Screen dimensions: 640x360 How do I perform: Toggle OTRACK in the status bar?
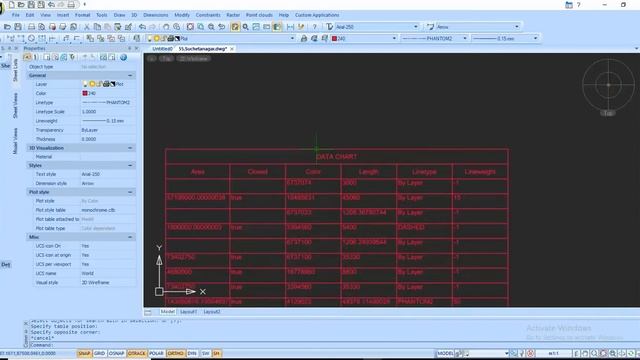pyautogui.click(x=137, y=353)
